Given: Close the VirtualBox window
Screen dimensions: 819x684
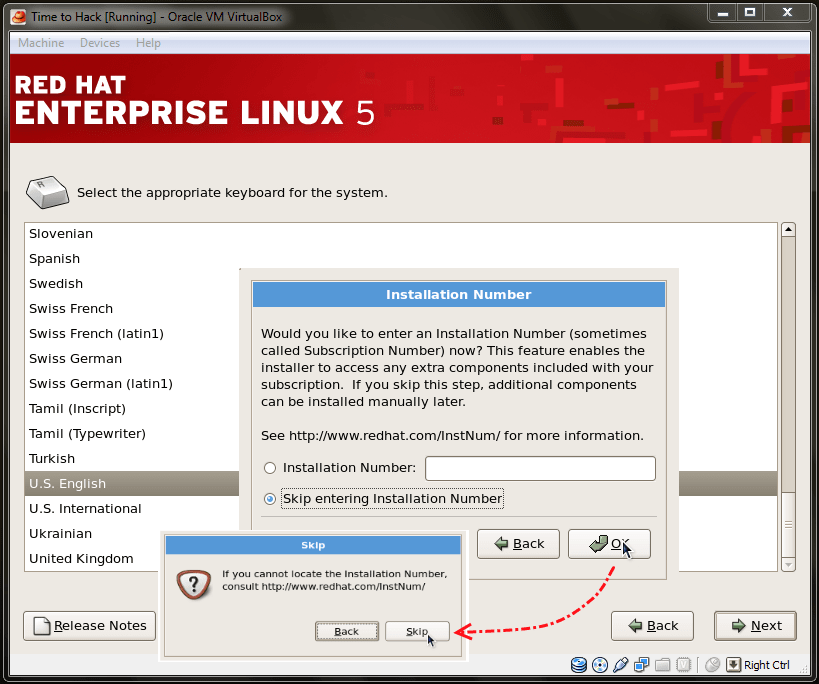Looking at the screenshot, I should (x=788, y=13).
